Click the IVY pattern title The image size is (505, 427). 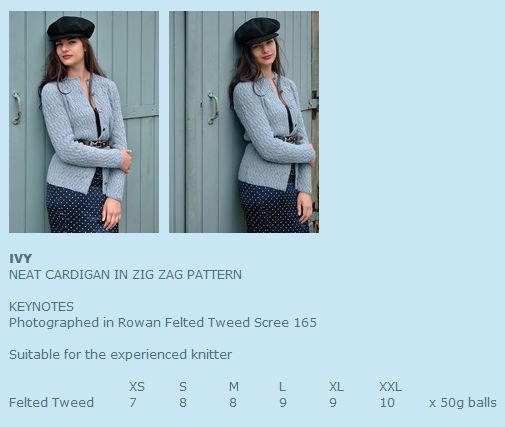pyautogui.click(x=20, y=259)
